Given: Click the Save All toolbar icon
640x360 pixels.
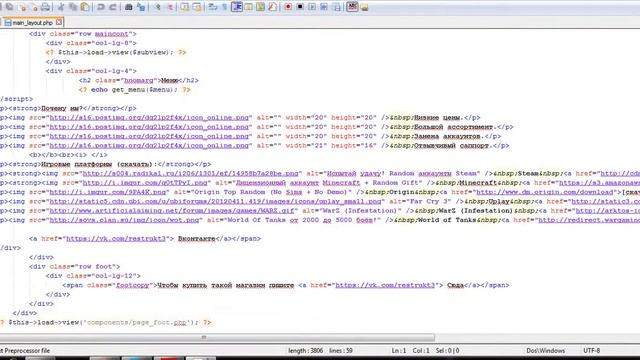Looking at the screenshot, I should [9, 7].
